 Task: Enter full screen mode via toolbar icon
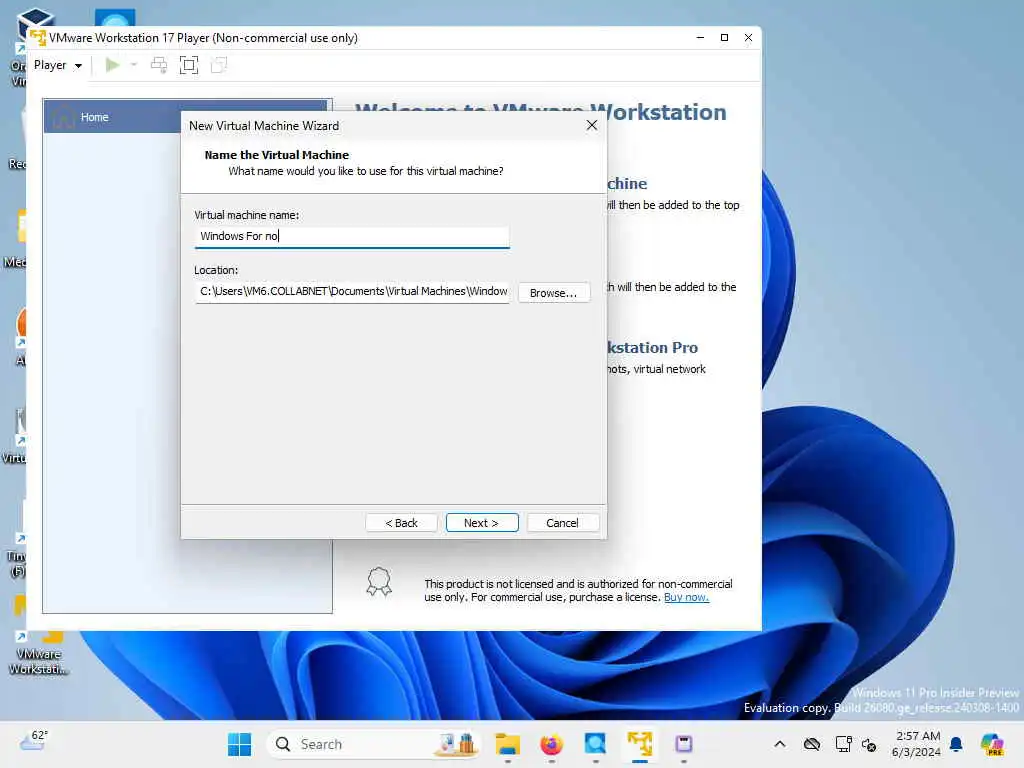point(189,65)
